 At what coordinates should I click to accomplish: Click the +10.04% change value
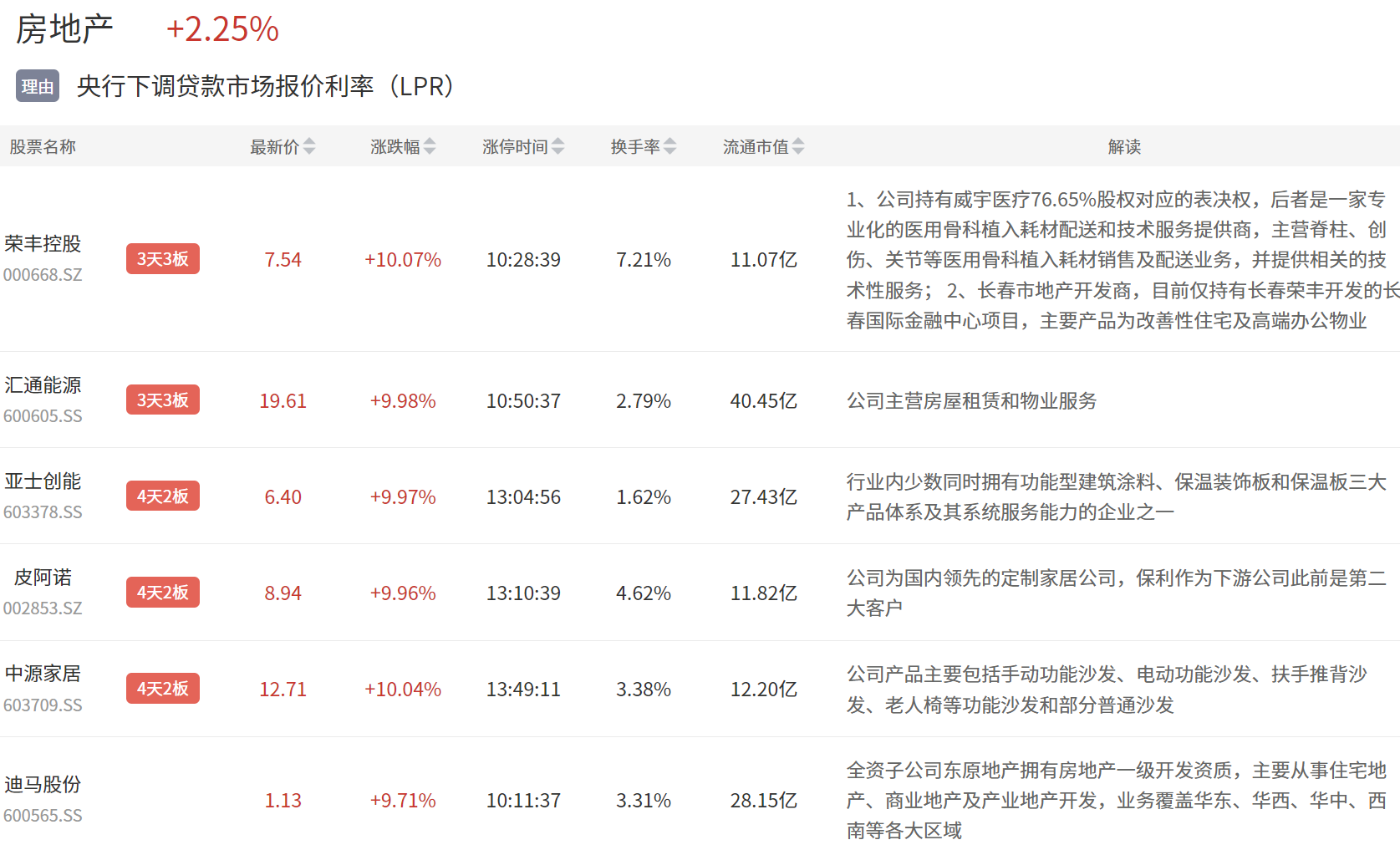tap(403, 690)
